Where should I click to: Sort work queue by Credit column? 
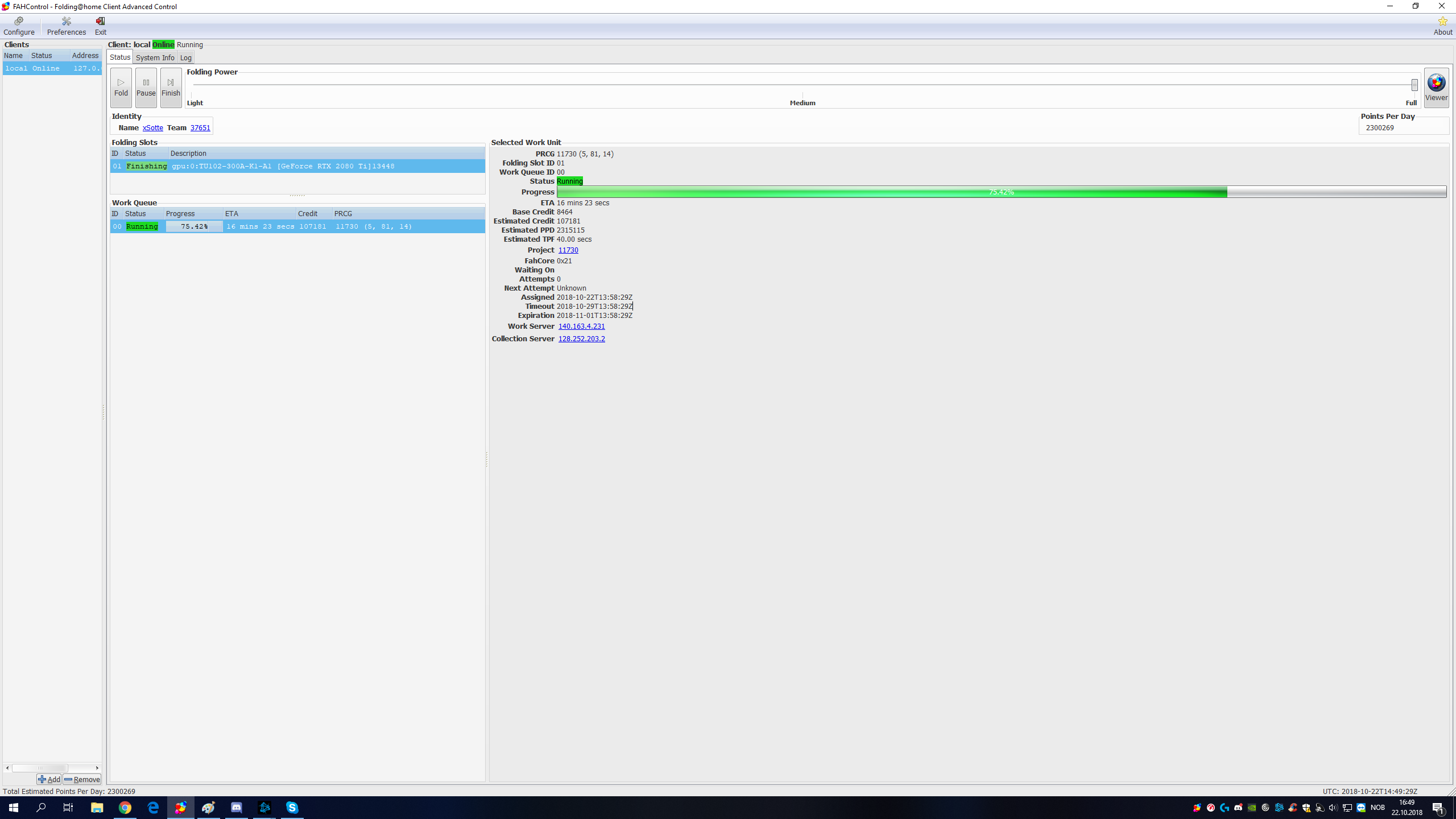314,213
